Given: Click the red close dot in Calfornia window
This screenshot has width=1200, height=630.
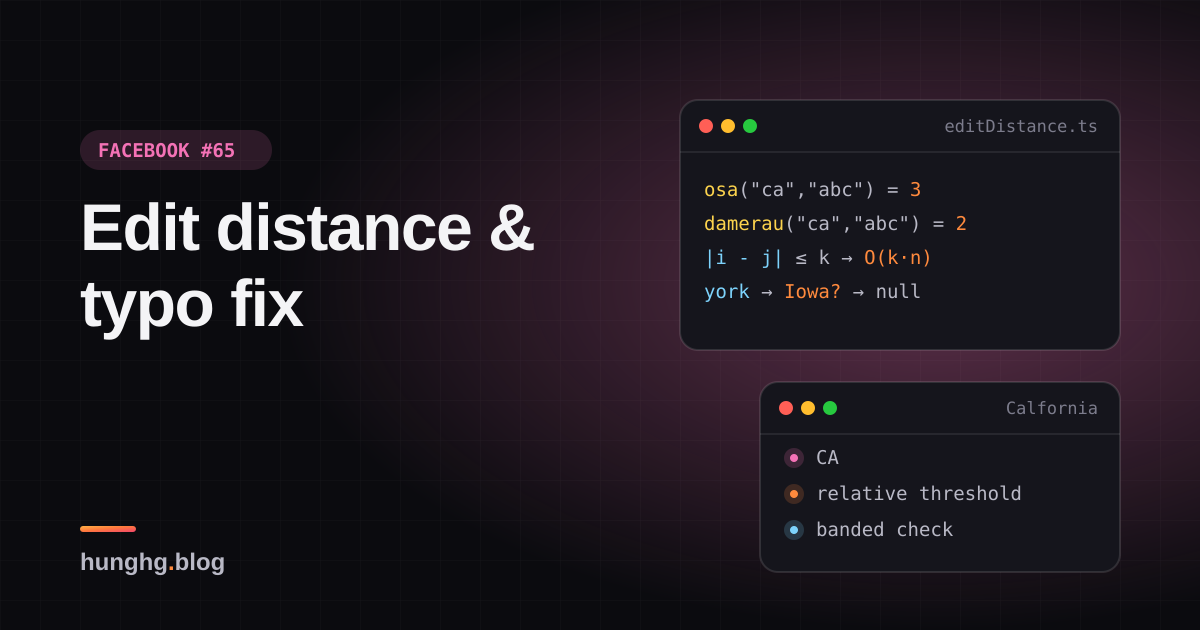Looking at the screenshot, I should (x=786, y=408).
